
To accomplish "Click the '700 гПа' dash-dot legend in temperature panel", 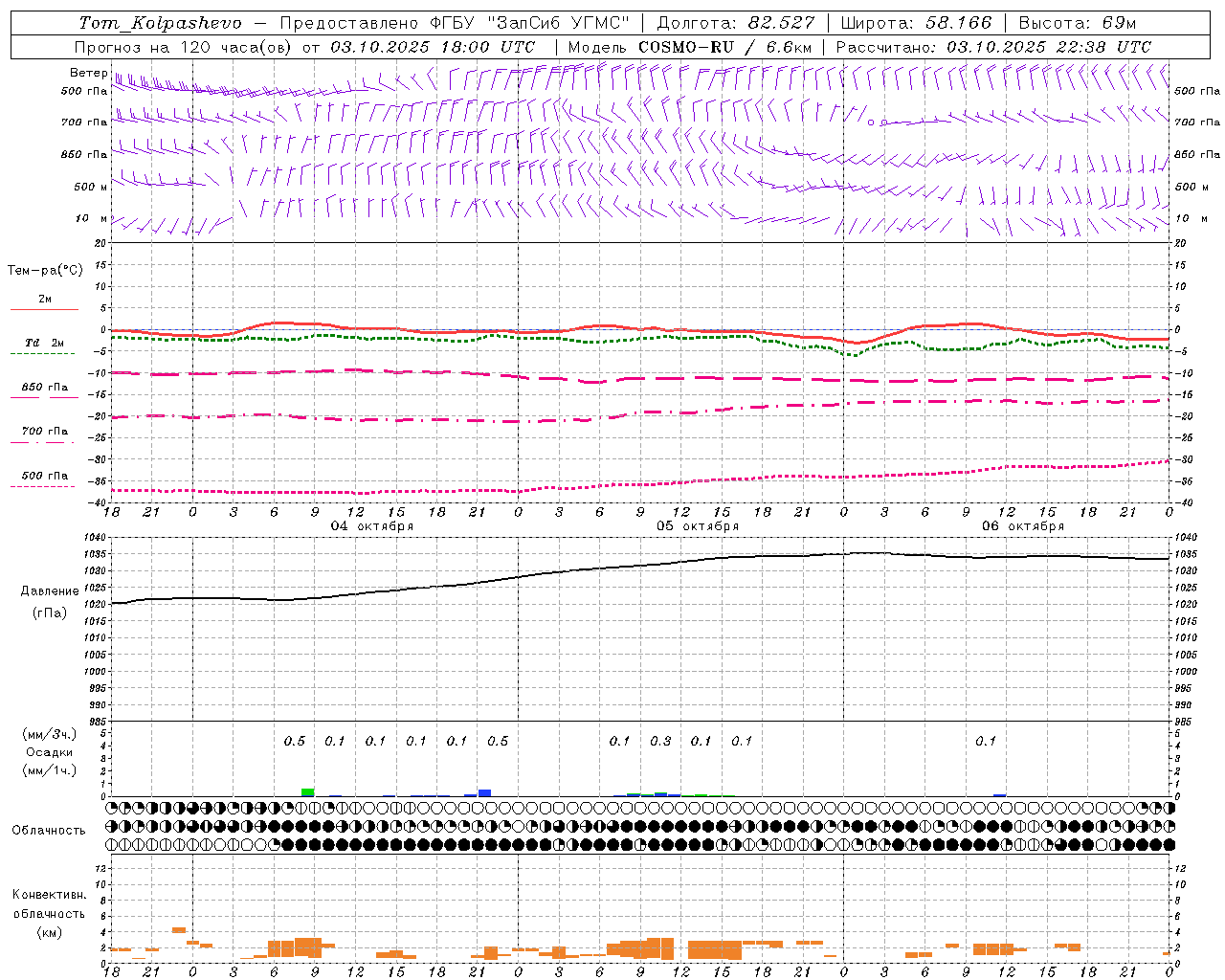I will (x=44, y=432).
